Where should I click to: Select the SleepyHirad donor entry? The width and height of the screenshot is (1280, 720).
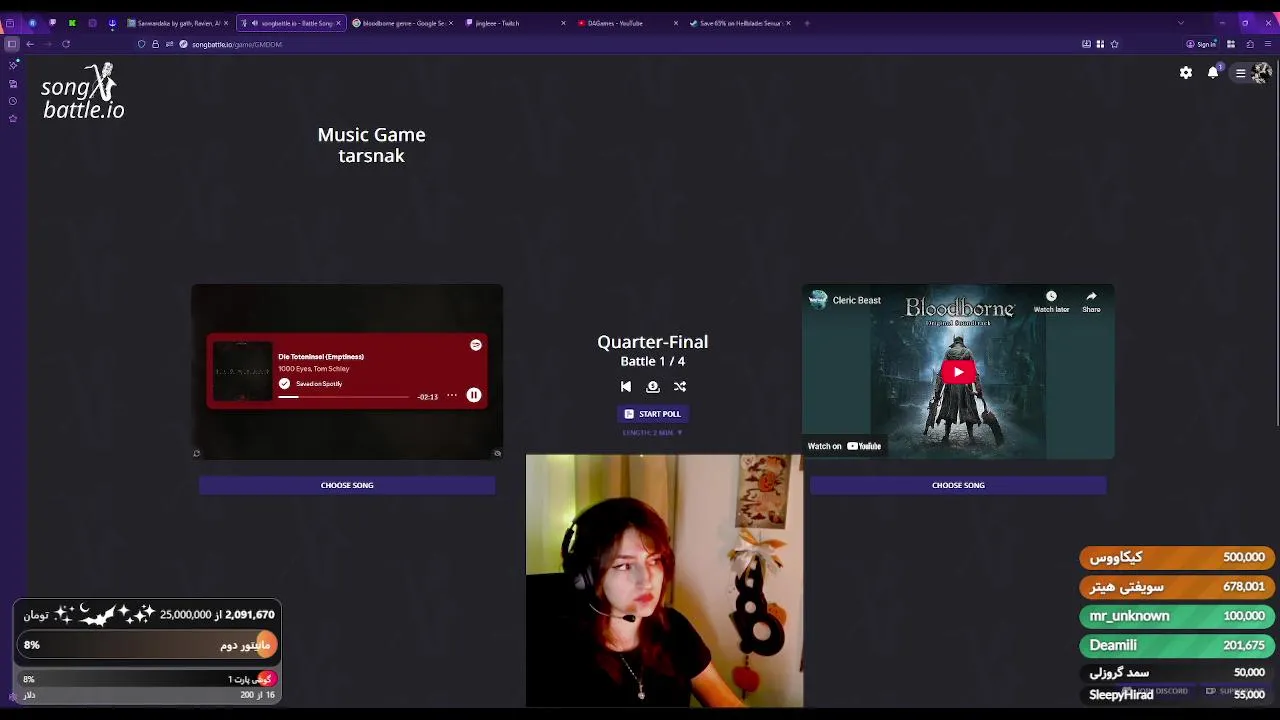pos(1177,694)
